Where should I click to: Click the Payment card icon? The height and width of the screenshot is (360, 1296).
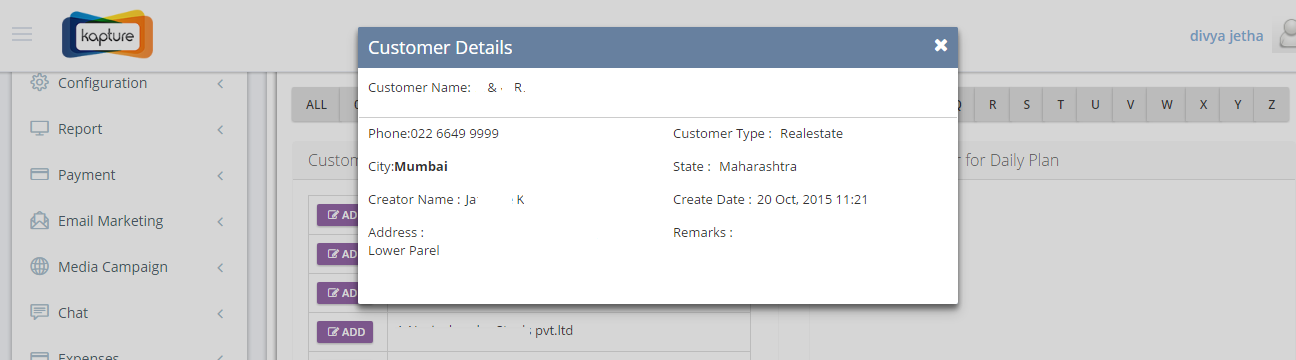40,175
